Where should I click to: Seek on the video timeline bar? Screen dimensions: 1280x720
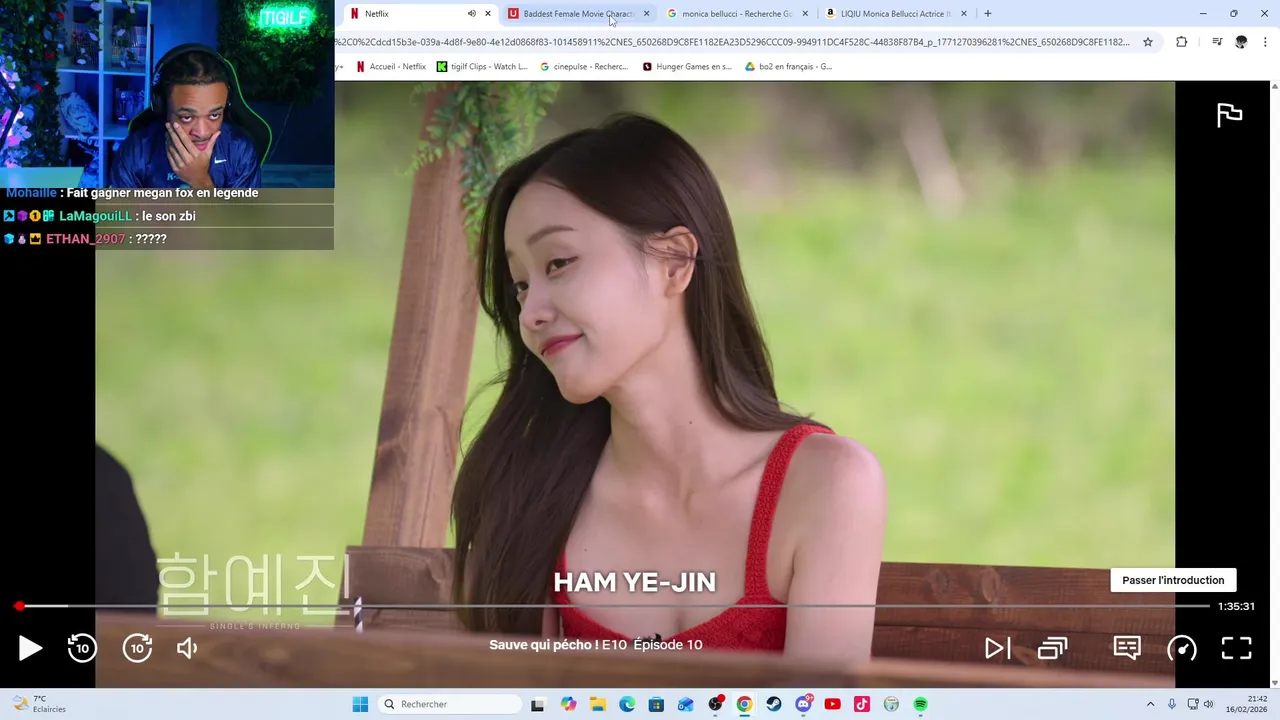(x=612, y=606)
